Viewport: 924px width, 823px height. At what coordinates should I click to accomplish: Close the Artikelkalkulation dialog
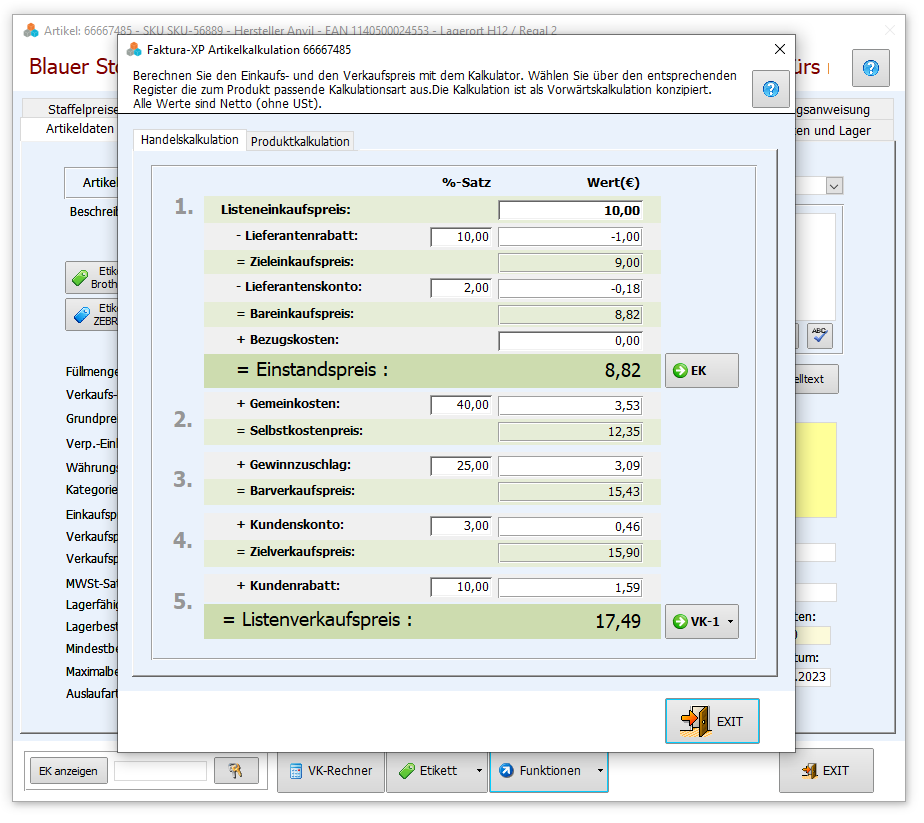(x=780, y=49)
